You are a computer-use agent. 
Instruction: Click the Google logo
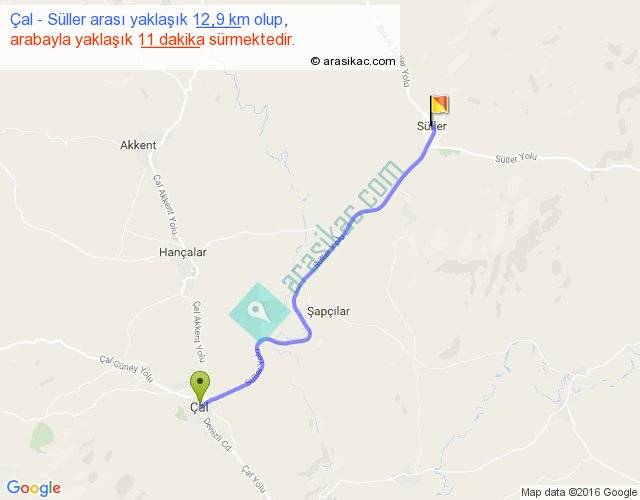tap(34, 488)
